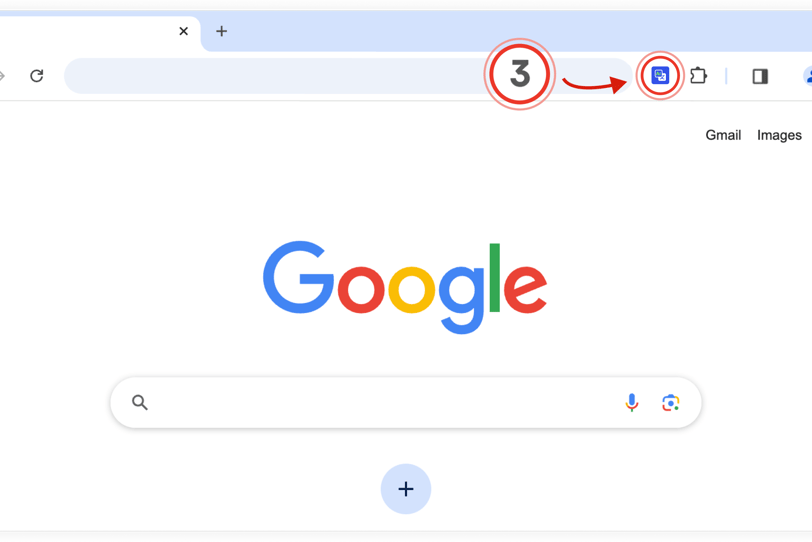
Task: Open the Extensions puzzle piece menu
Action: [699, 76]
